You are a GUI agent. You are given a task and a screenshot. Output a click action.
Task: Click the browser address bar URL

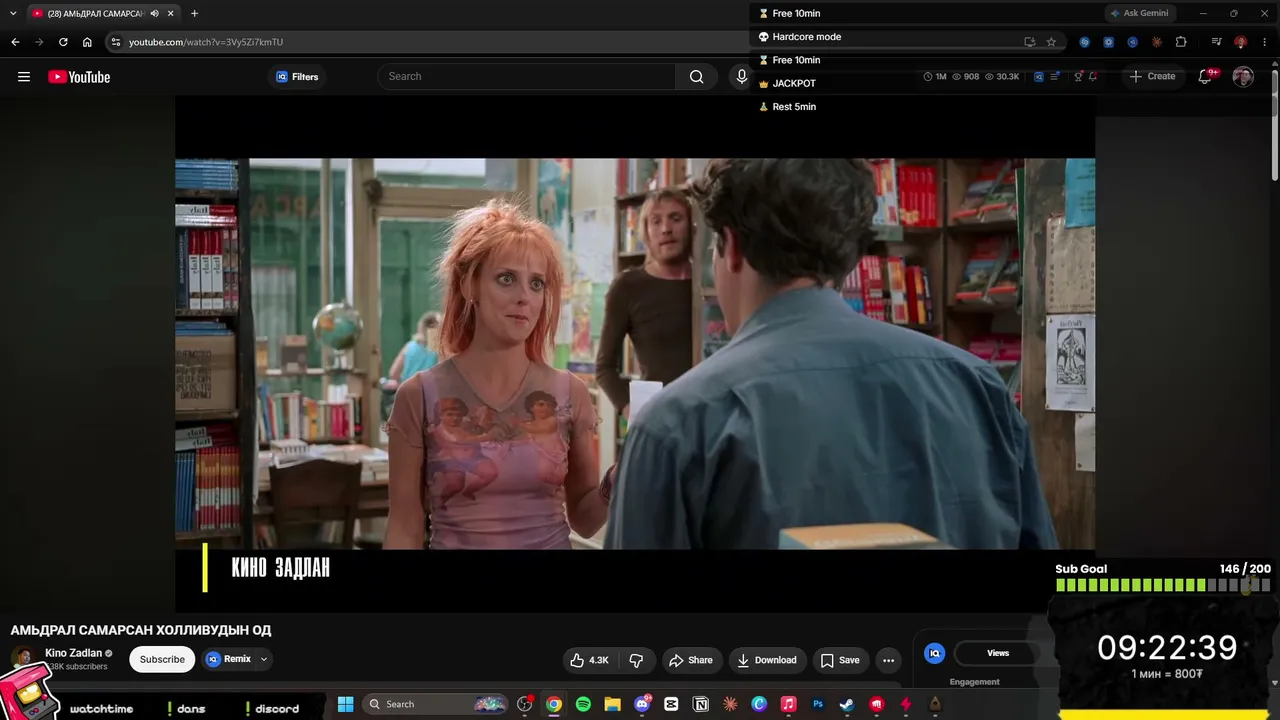pos(206,42)
